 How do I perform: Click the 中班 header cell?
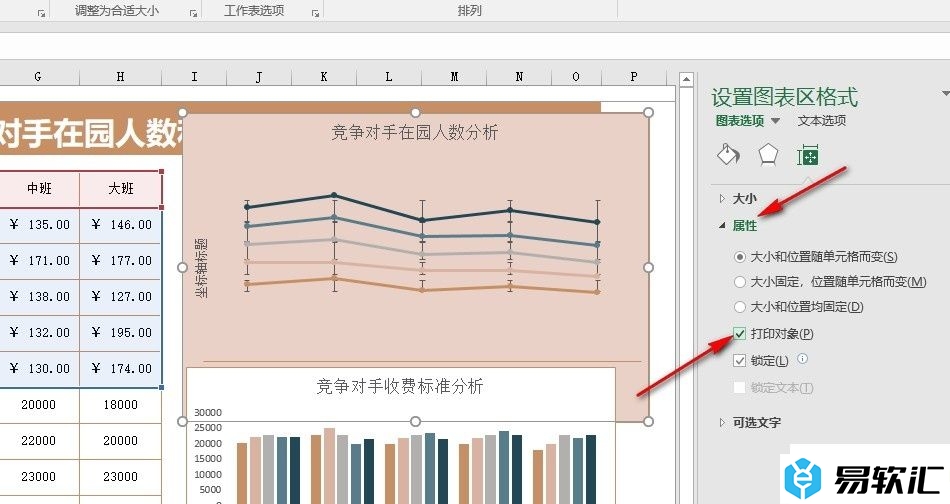pos(39,188)
